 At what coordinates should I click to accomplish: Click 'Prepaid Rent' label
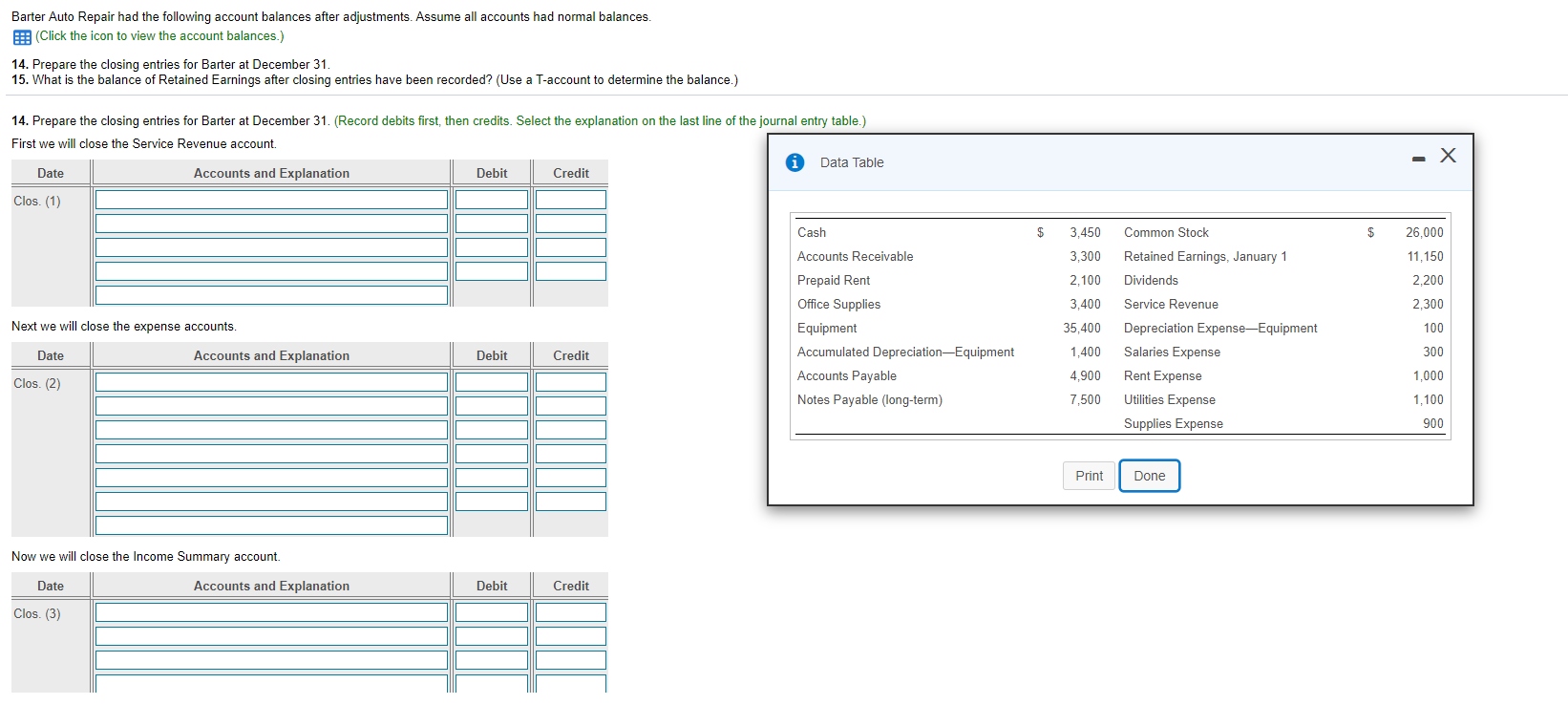coord(834,280)
